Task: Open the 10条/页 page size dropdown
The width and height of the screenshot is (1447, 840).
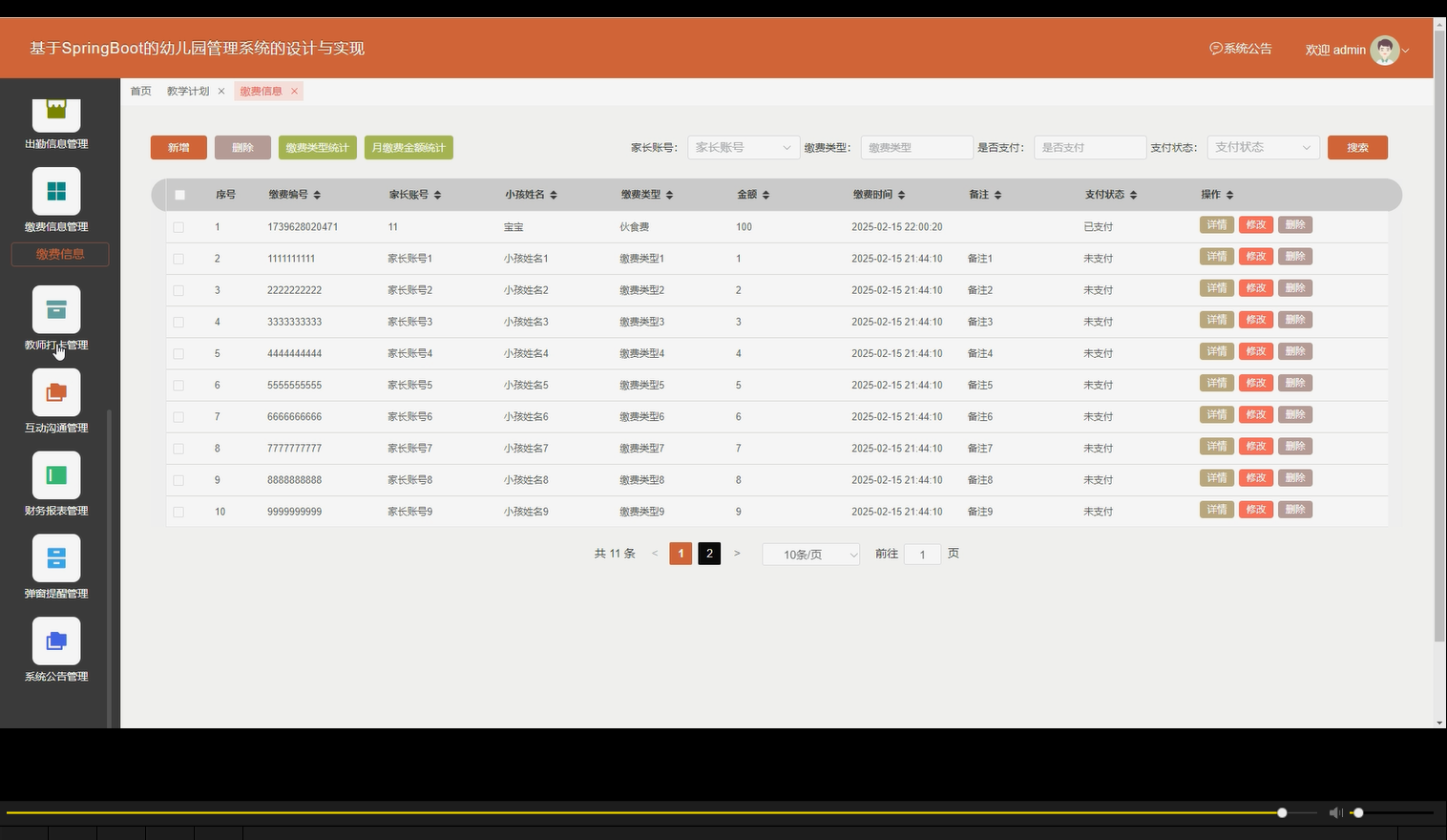Action: (811, 555)
